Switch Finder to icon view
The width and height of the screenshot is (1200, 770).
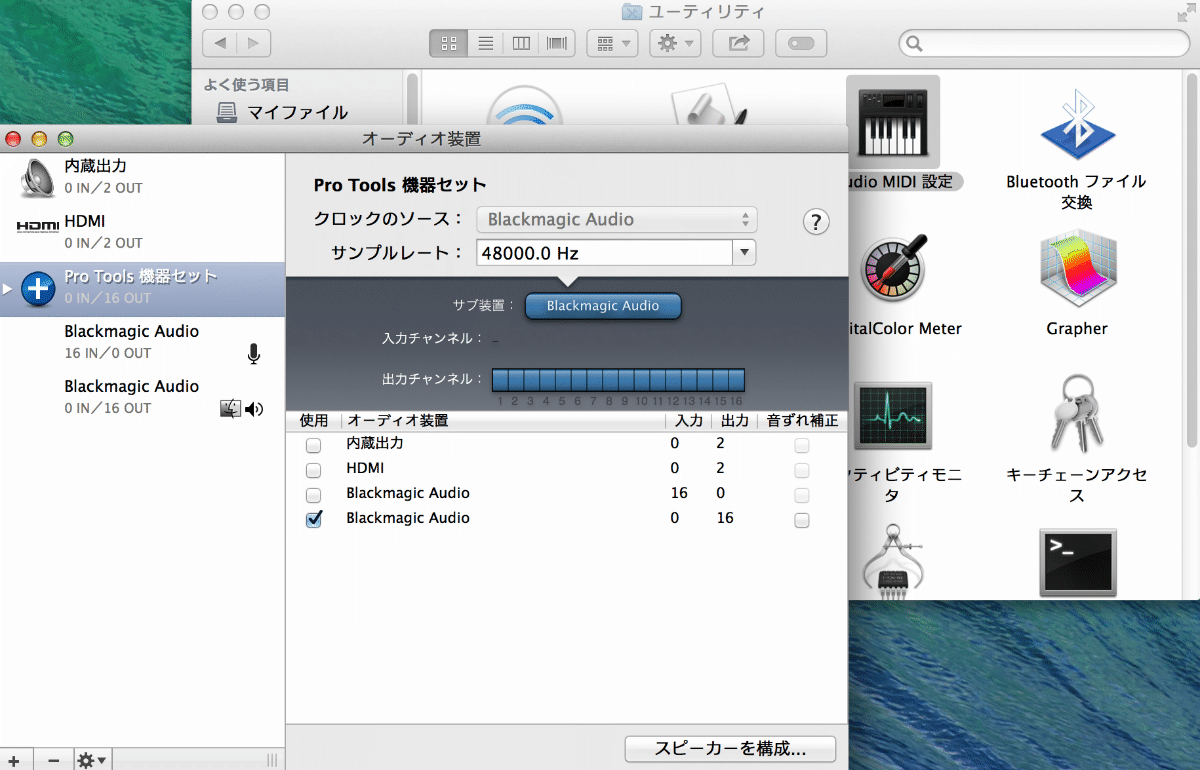coord(448,43)
